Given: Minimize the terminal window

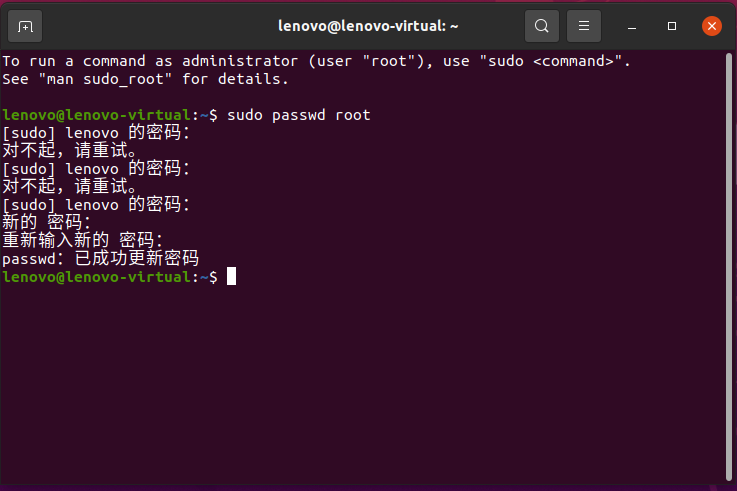Looking at the screenshot, I should pos(632,27).
